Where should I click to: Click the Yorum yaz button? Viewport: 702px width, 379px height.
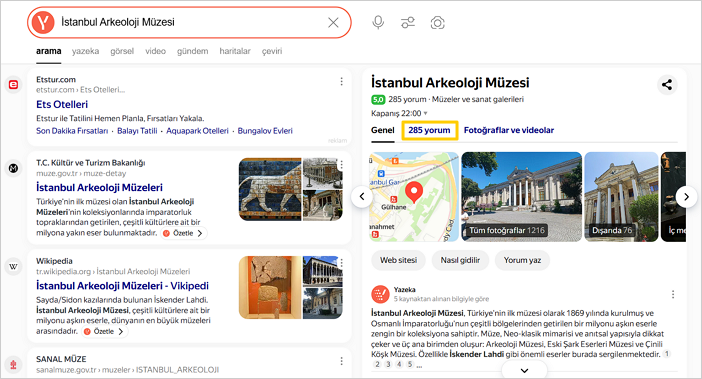point(522,260)
